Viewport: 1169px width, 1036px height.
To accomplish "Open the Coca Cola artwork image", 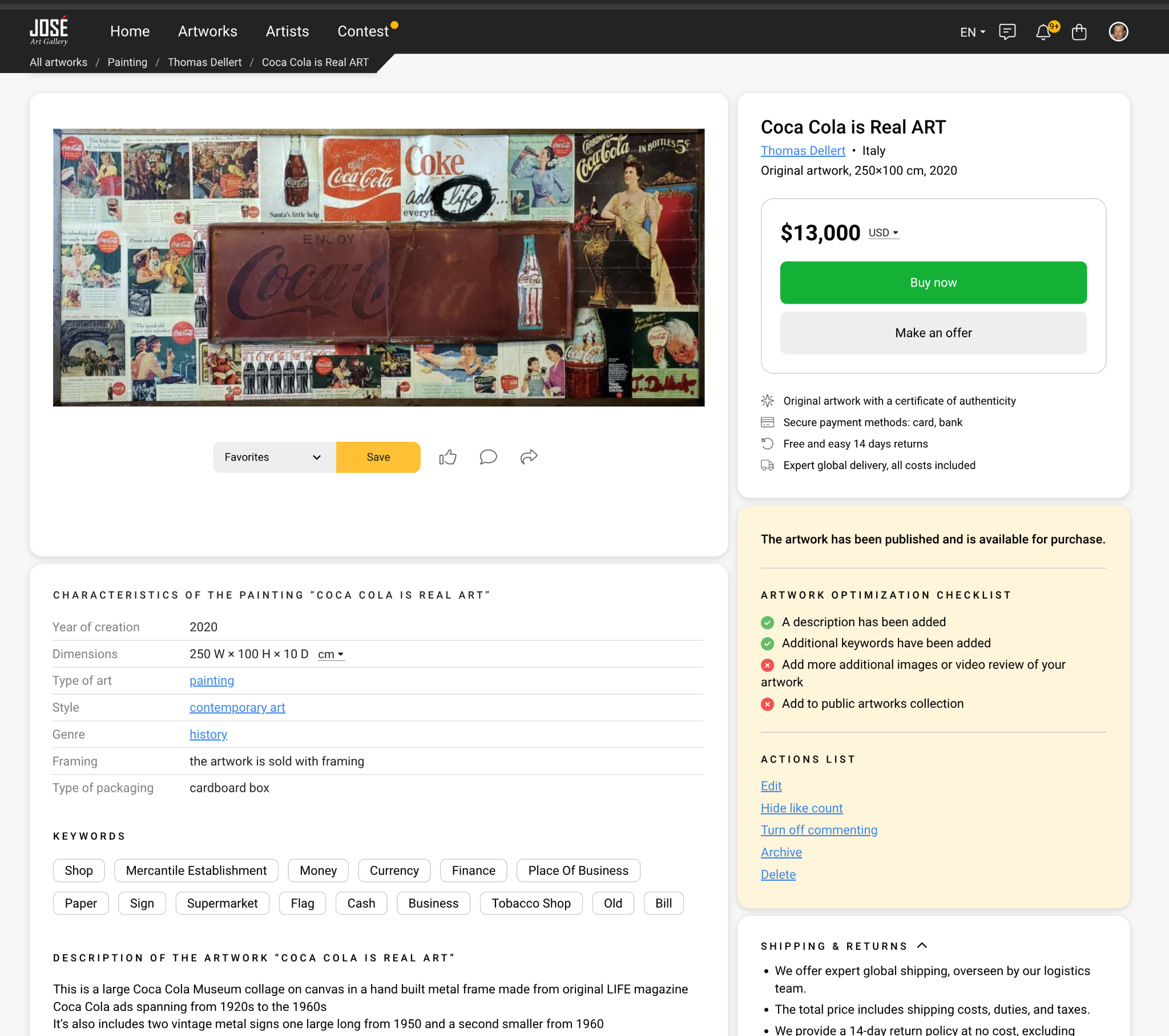I will pyautogui.click(x=378, y=267).
